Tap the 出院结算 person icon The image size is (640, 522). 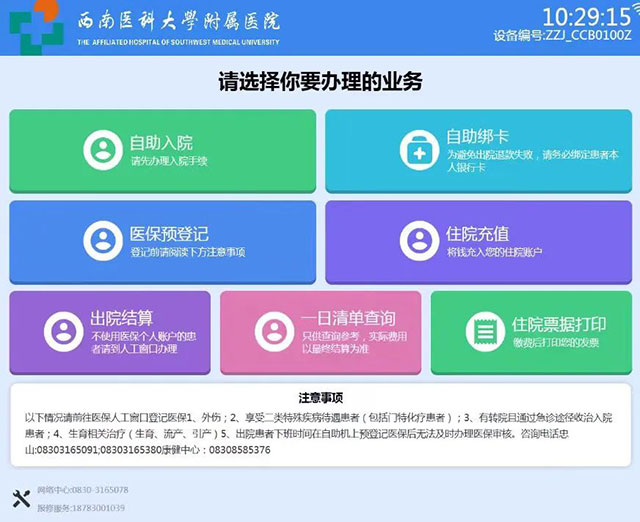[64, 331]
